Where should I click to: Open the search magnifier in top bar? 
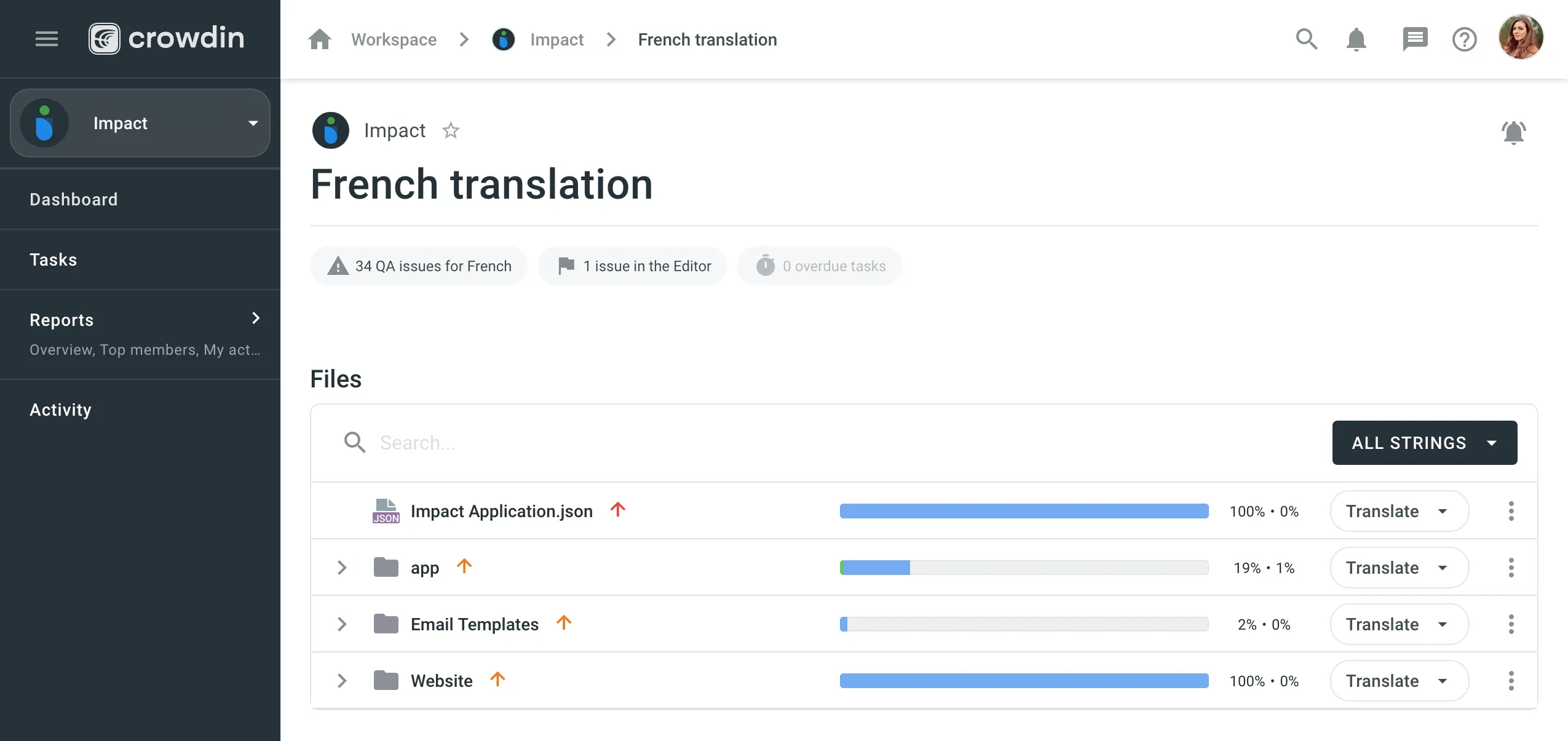tap(1306, 39)
